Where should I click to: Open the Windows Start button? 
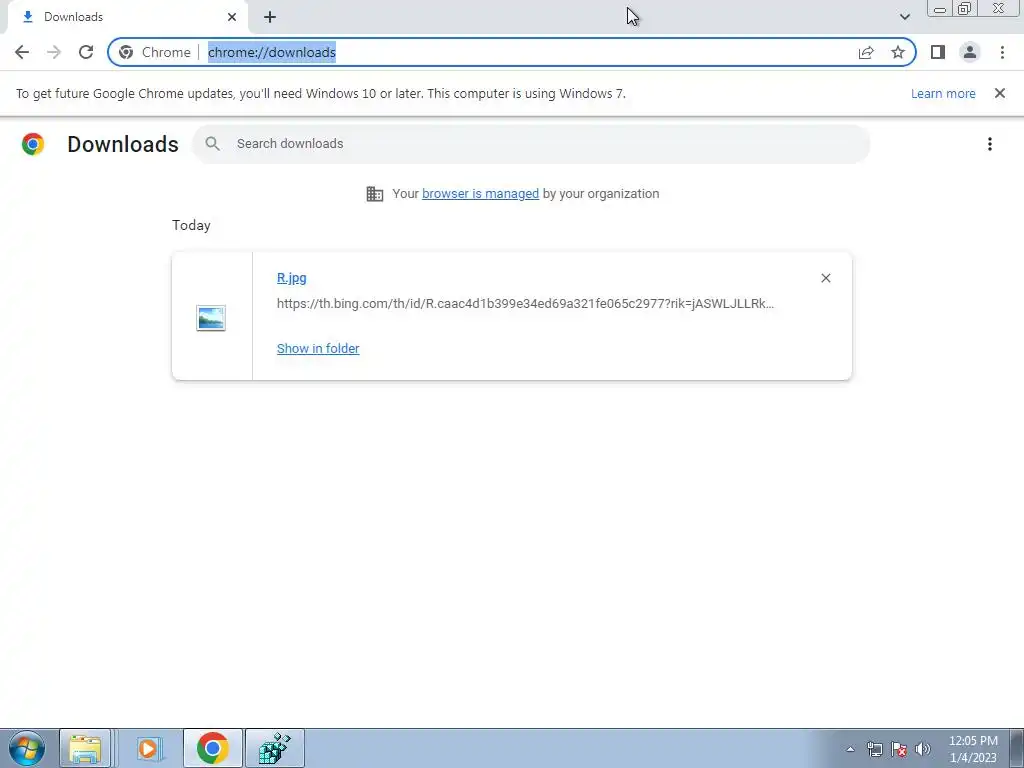[27, 748]
